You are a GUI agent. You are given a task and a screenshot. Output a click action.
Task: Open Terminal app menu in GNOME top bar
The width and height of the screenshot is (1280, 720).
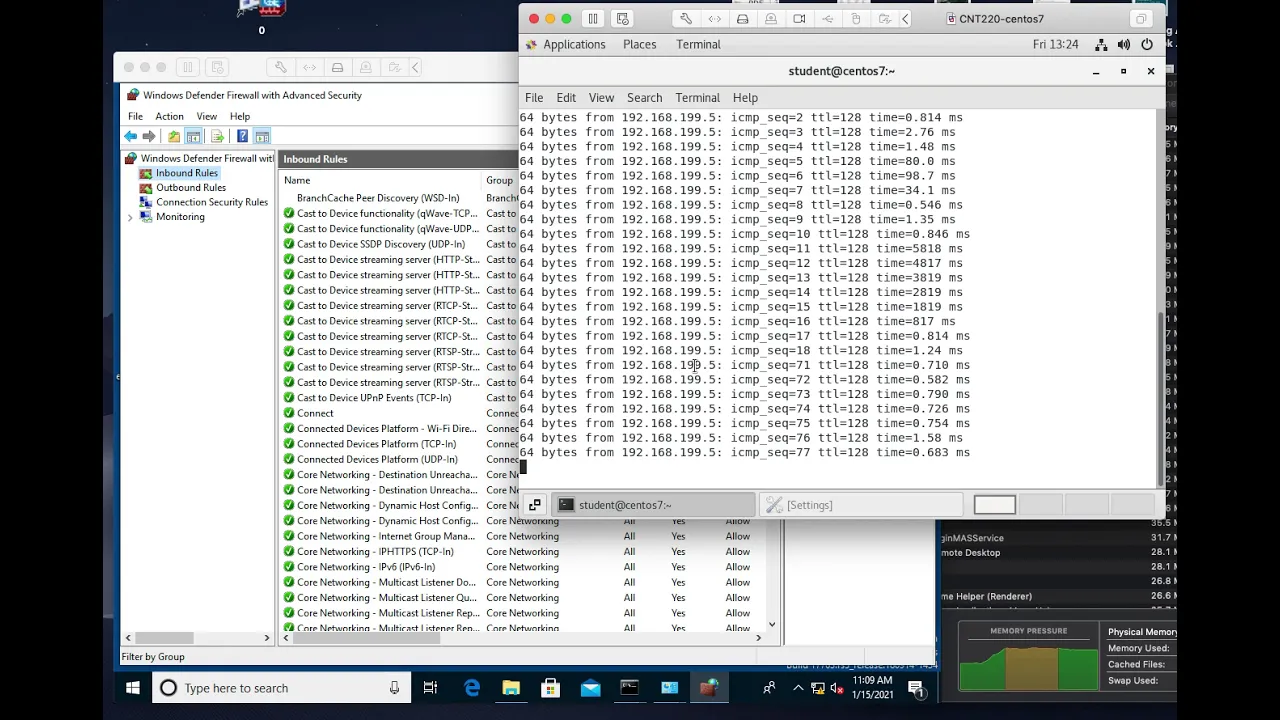tap(698, 44)
